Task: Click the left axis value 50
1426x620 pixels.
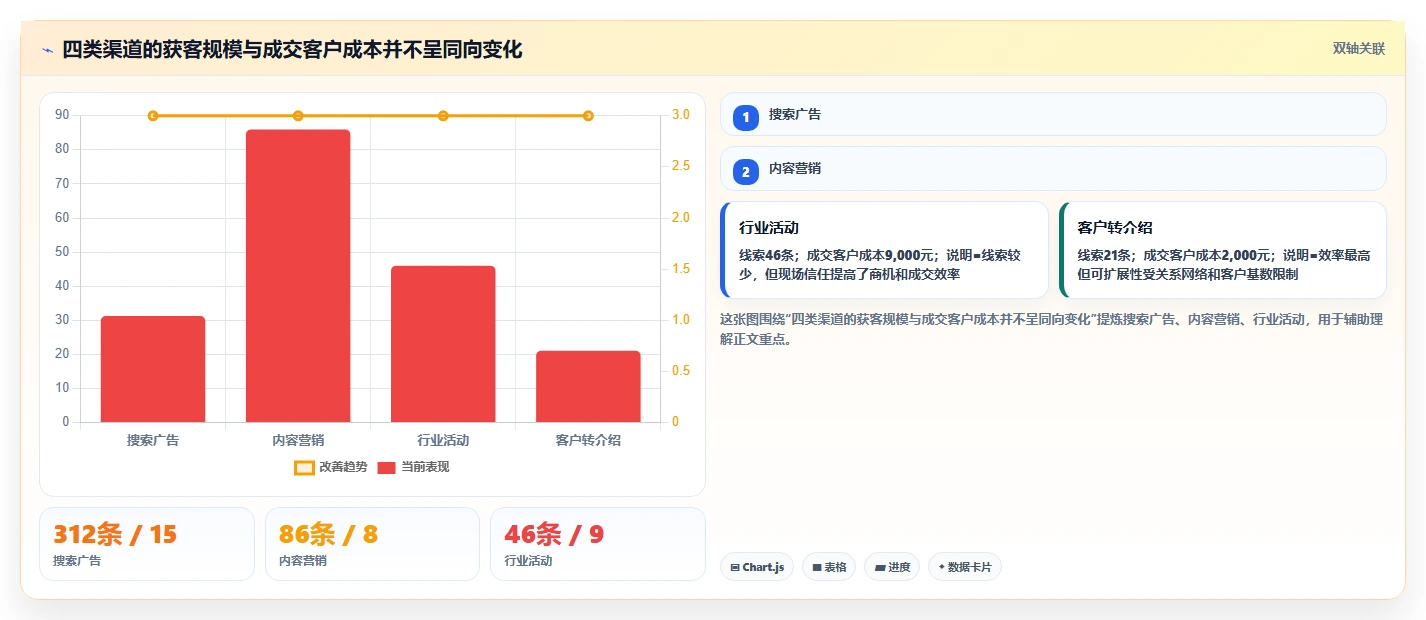Action: tap(63, 252)
